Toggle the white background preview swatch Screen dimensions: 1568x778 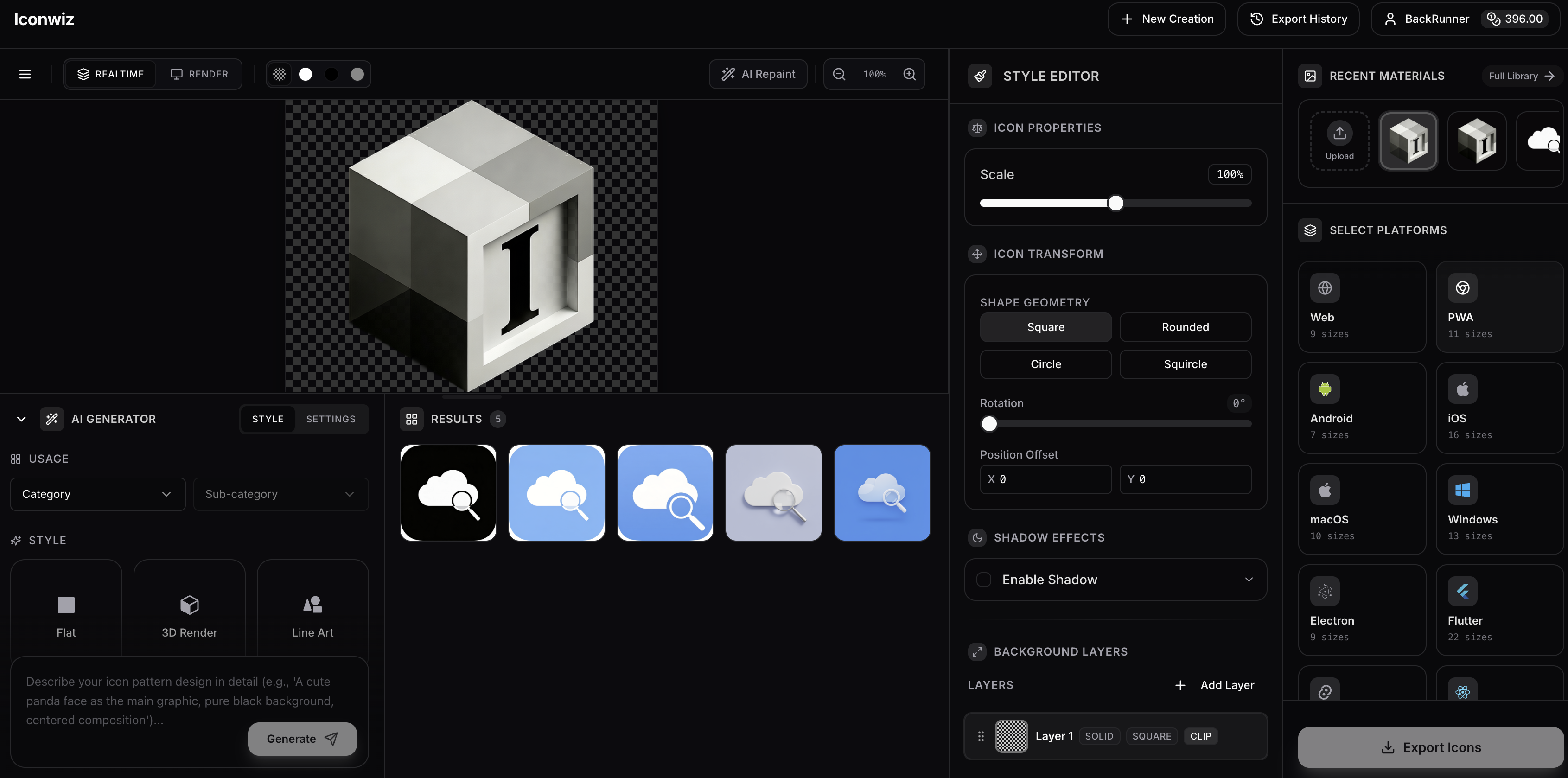[x=305, y=74]
